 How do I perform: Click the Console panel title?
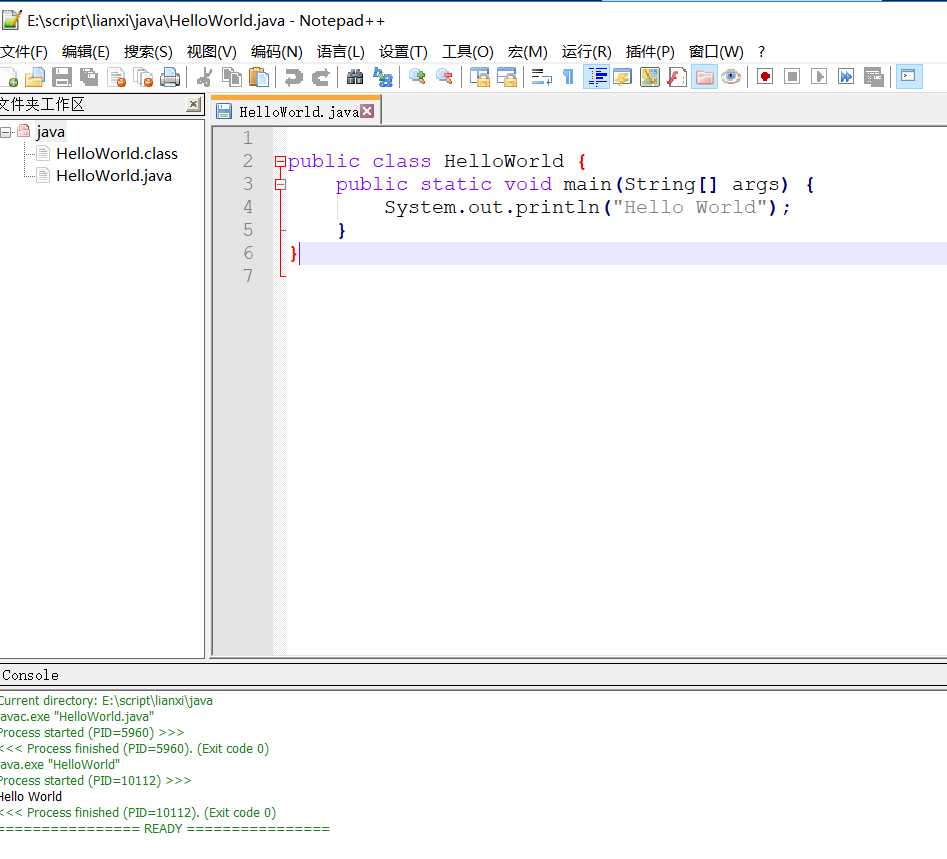point(30,675)
